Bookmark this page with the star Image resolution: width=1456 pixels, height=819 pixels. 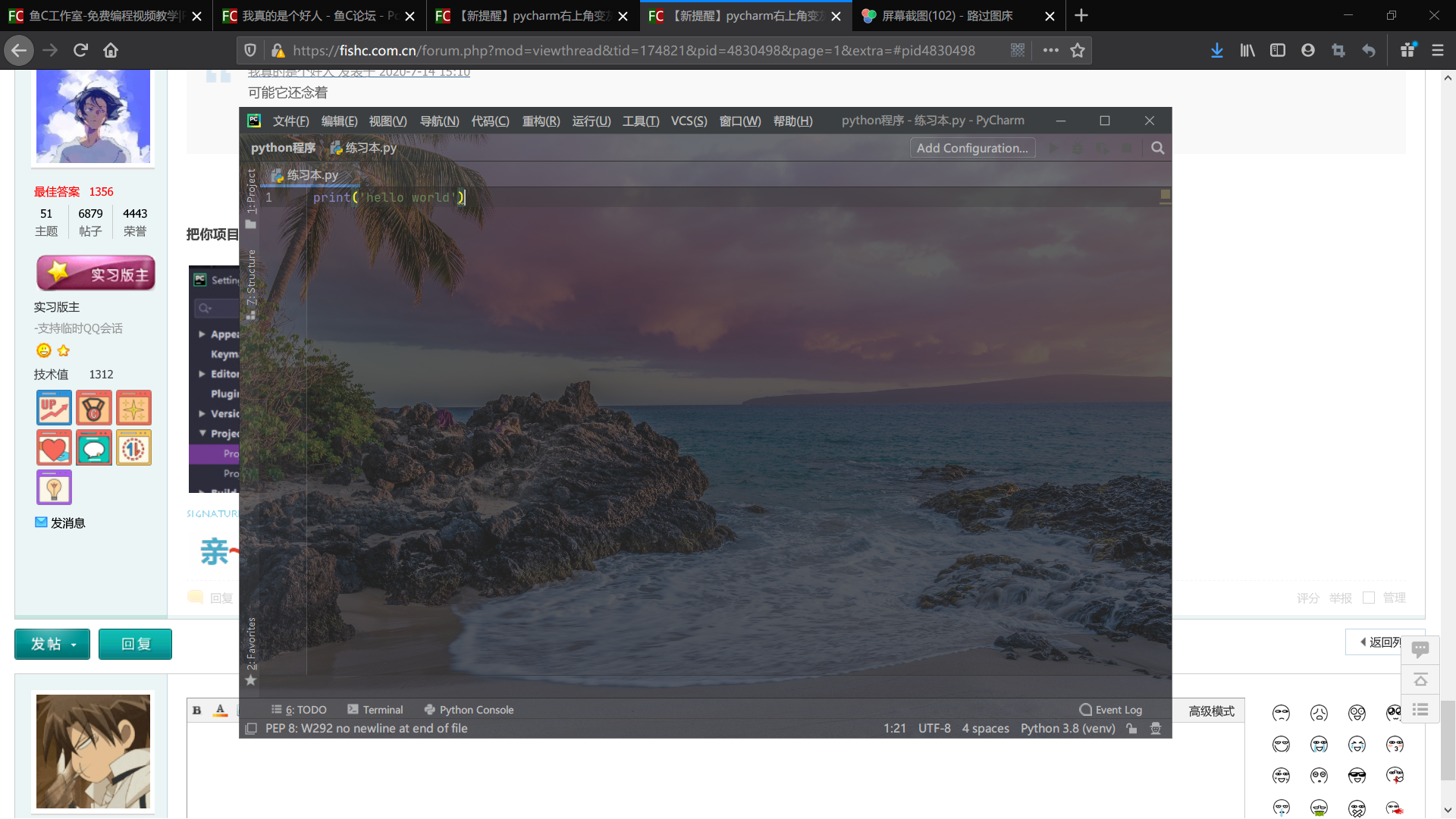coord(1078,50)
